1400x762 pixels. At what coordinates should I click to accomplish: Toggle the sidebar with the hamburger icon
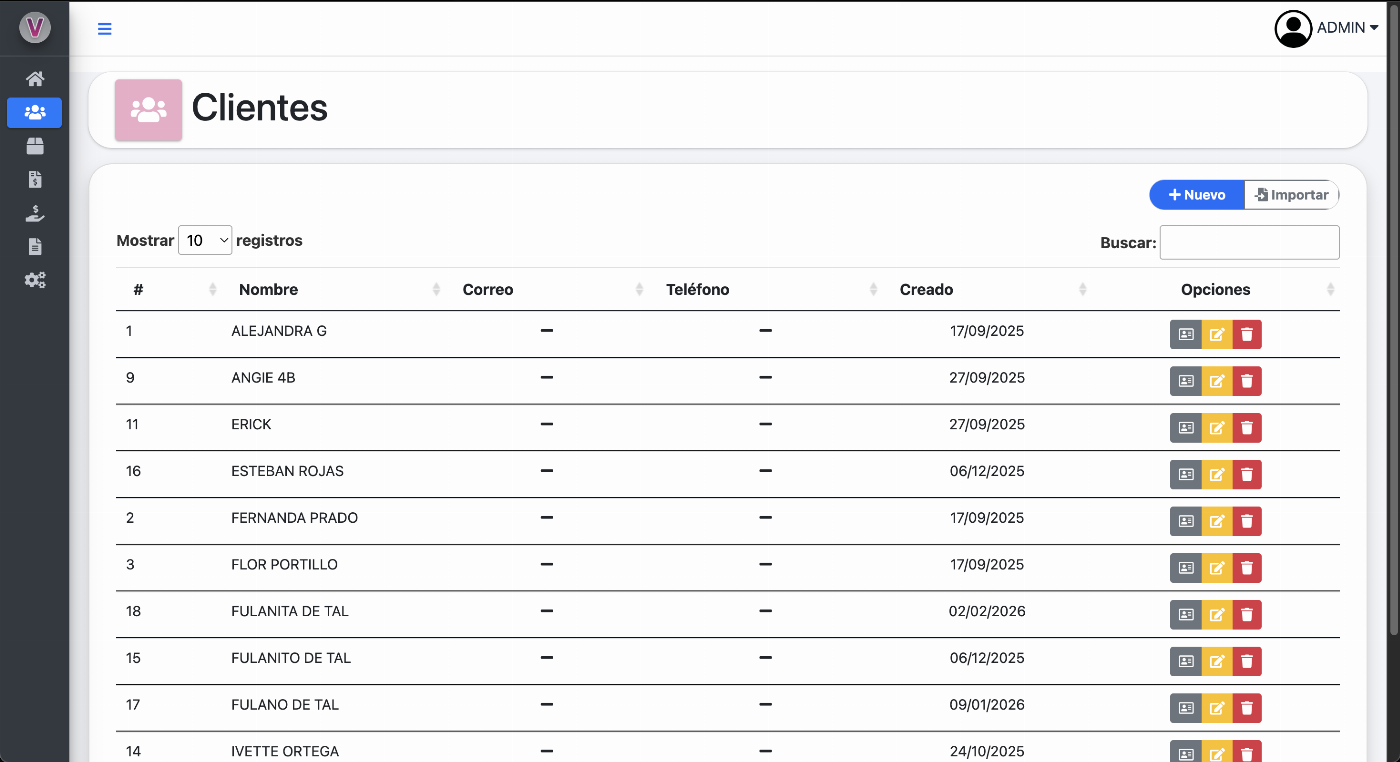pyautogui.click(x=104, y=28)
